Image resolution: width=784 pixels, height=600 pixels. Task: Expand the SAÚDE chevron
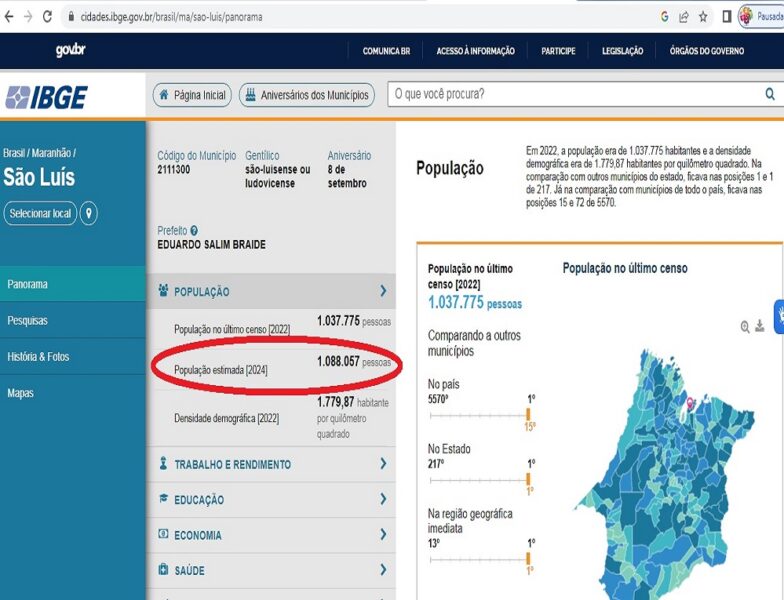click(383, 570)
